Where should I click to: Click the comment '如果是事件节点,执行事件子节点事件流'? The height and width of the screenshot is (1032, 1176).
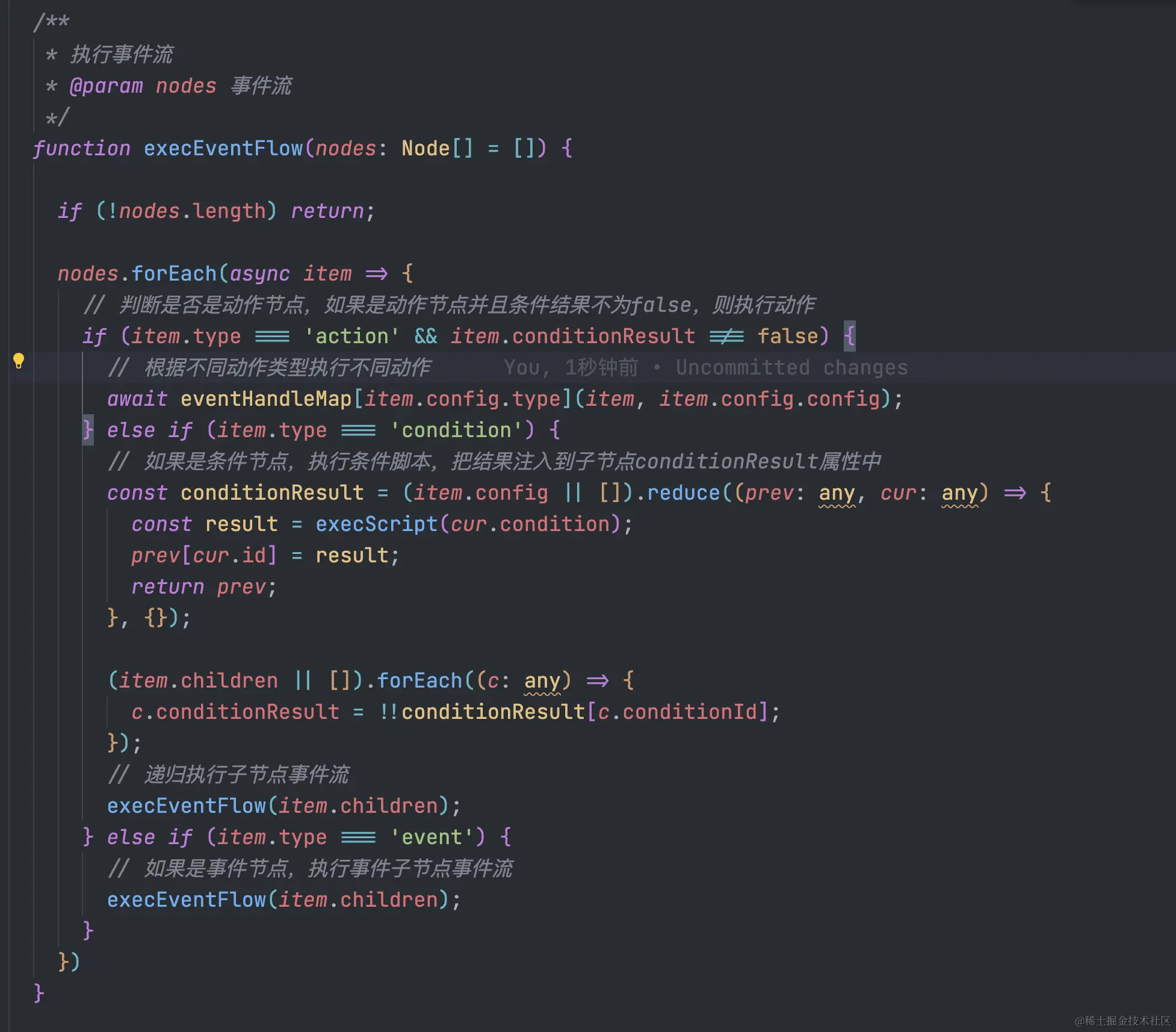point(311,868)
